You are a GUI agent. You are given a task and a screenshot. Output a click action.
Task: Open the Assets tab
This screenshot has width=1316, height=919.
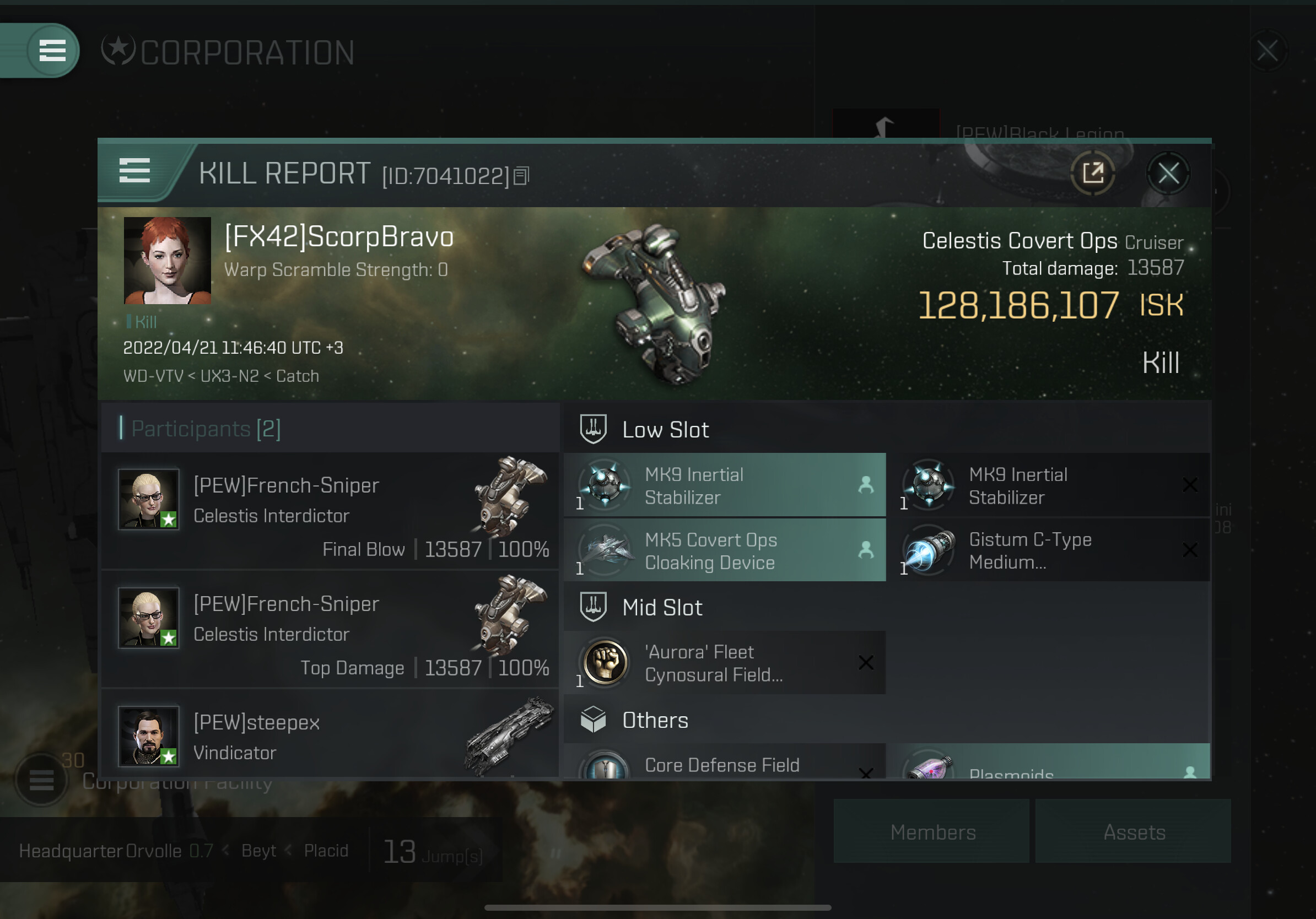(1133, 831)
